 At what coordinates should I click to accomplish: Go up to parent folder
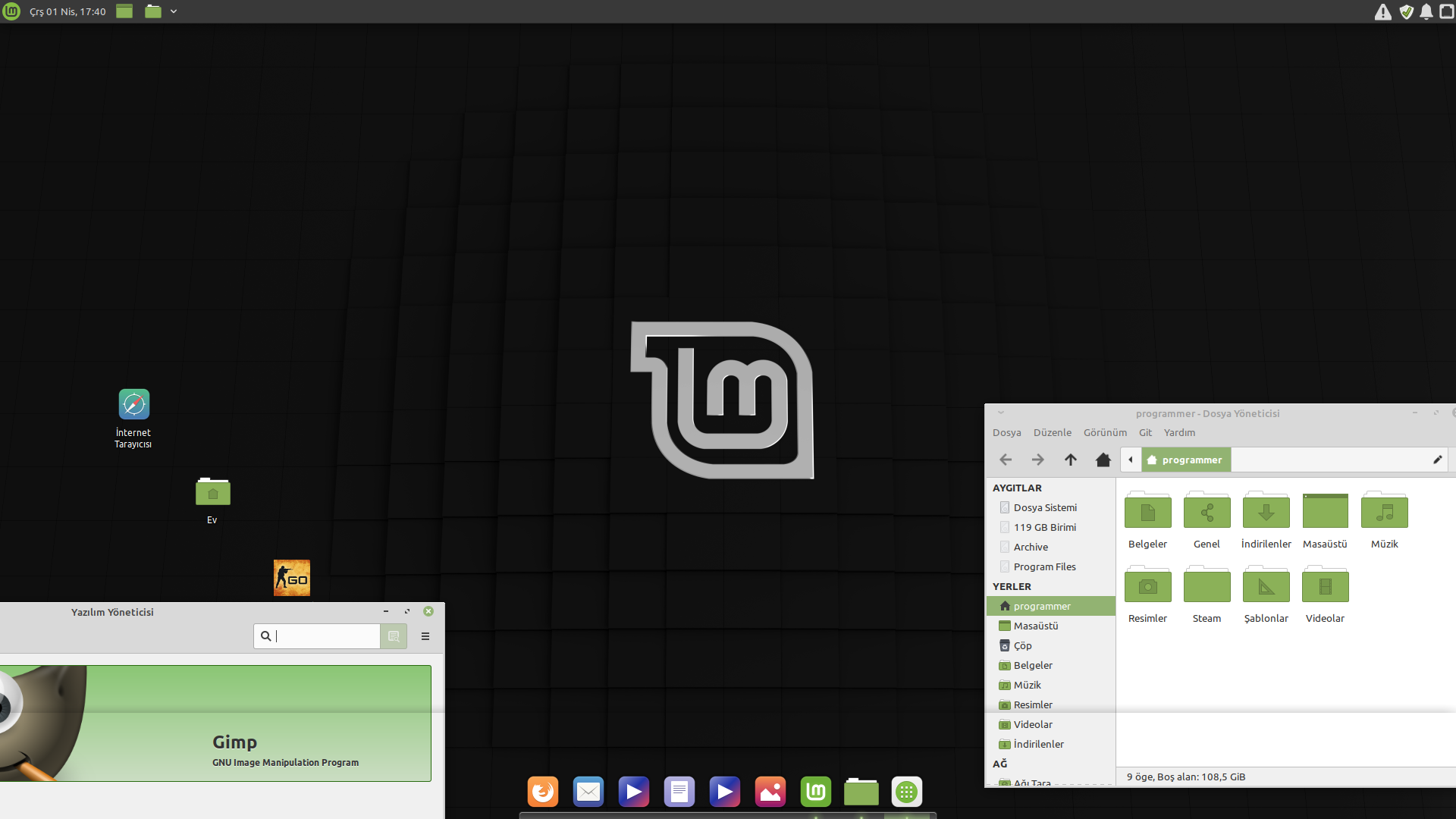(x=1071, y=460)
